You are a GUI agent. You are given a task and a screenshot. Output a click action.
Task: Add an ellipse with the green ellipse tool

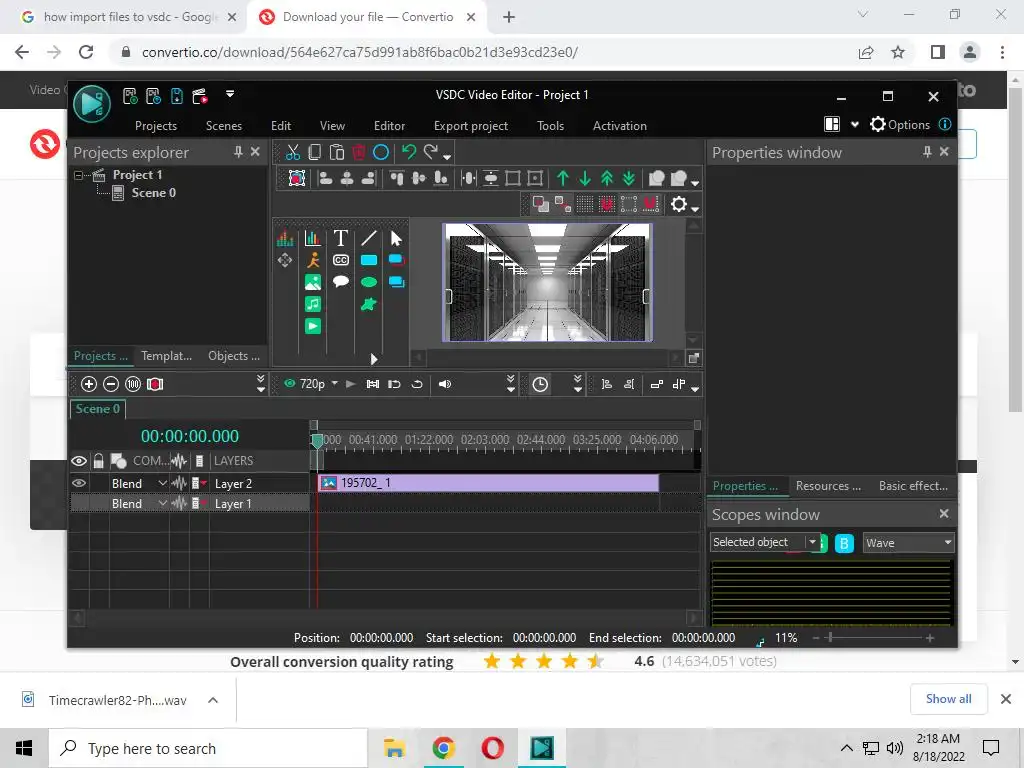[x=369, y=282]
